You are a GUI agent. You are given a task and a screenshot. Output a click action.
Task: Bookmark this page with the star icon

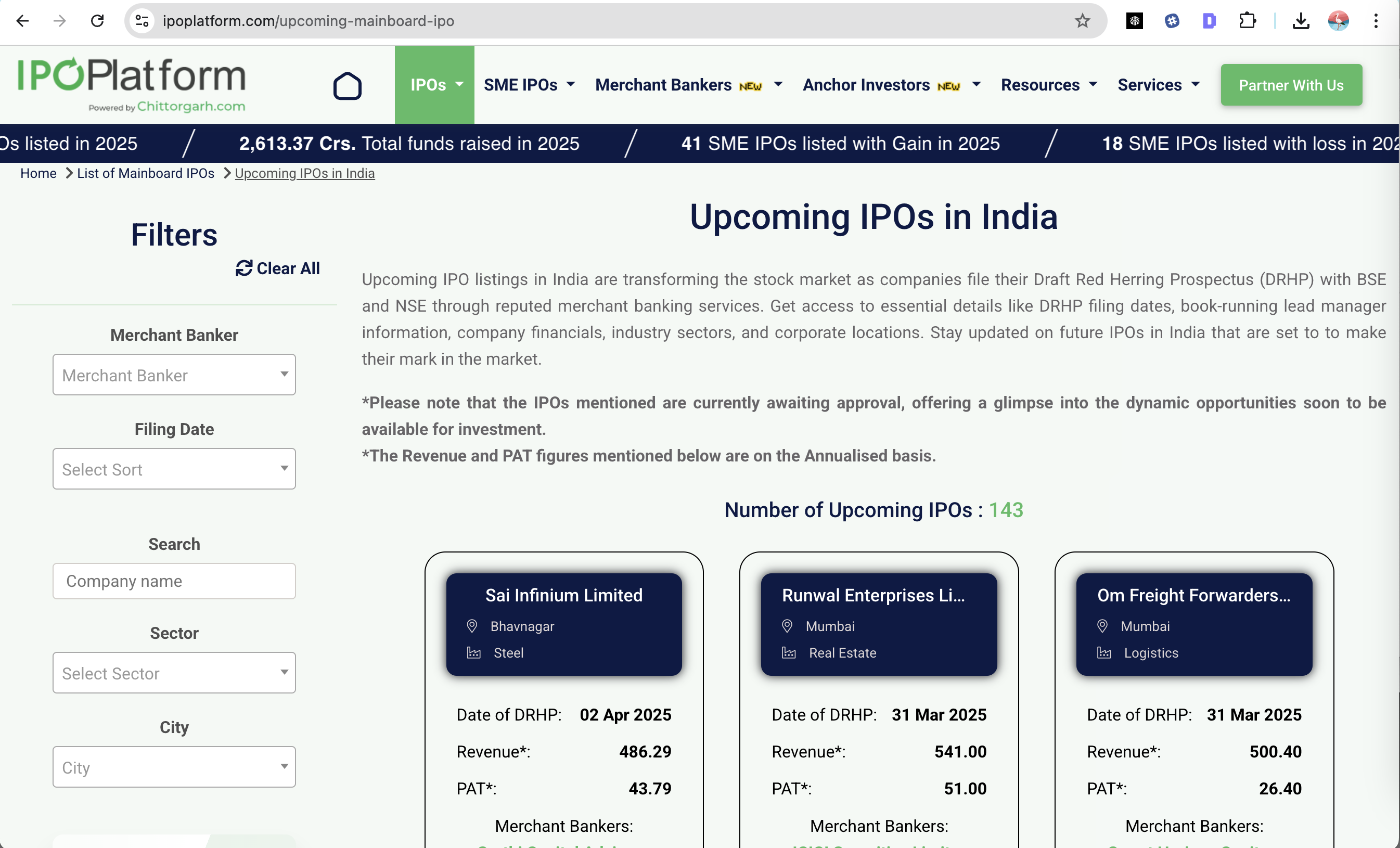tap(1082, 21)
